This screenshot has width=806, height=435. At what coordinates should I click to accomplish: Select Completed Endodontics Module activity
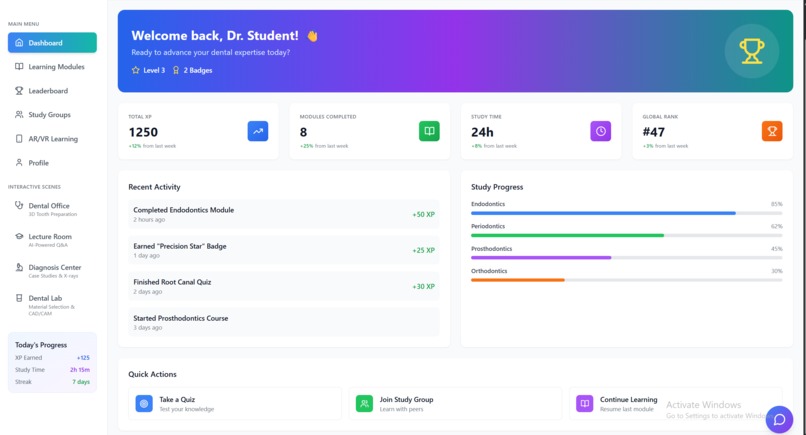(x=284, y=214)
